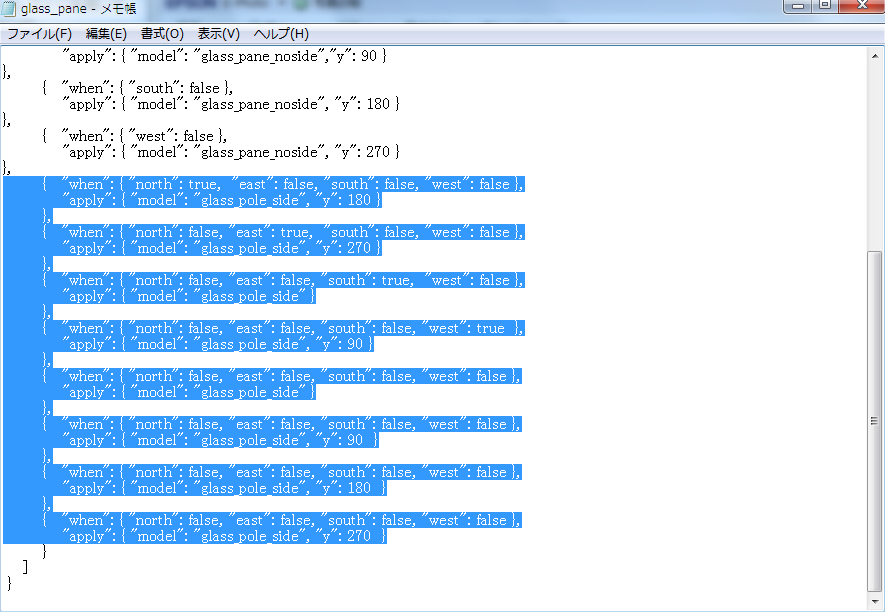Open the 書式(O) menu
Screen dimensions: 885x612
point(162,34)
